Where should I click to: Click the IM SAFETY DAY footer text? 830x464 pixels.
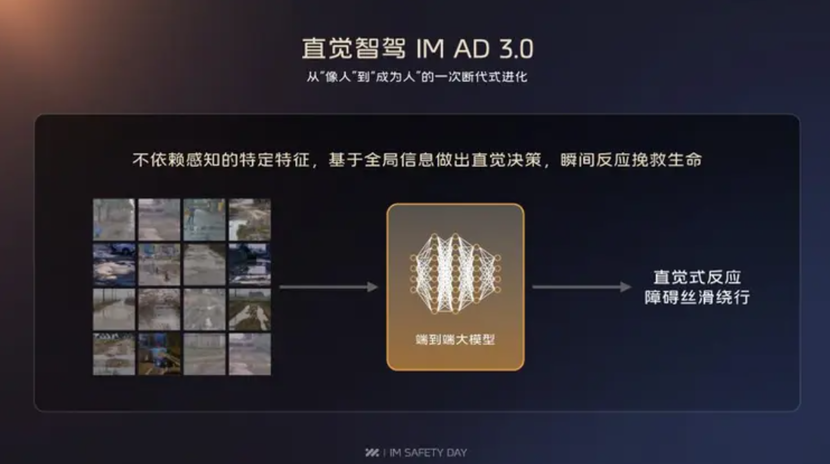click(x=428, y=453)
